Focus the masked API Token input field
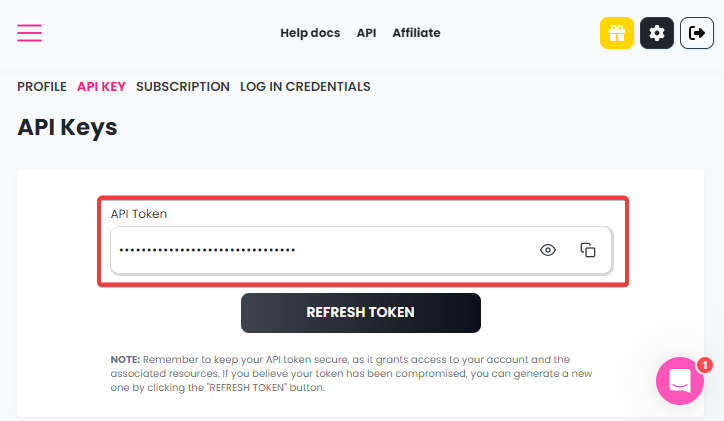 (362, 250)
